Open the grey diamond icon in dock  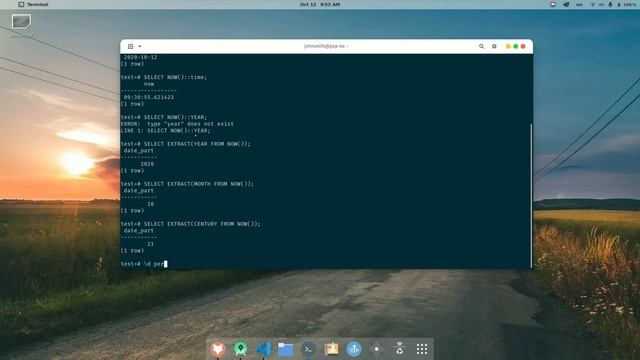(377, 349)
